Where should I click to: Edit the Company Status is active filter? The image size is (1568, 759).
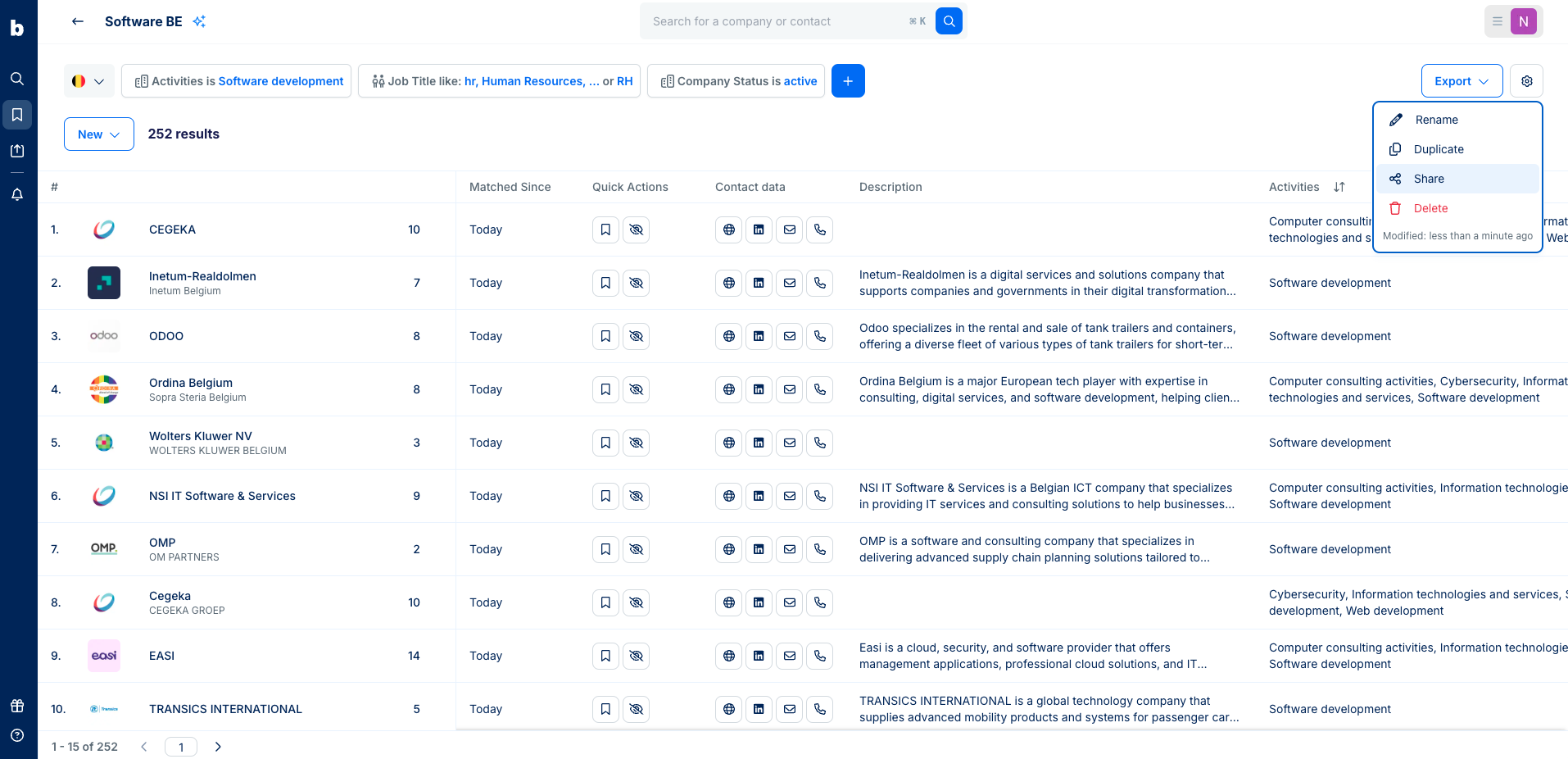pyautogui.click(x=736, y=81)
